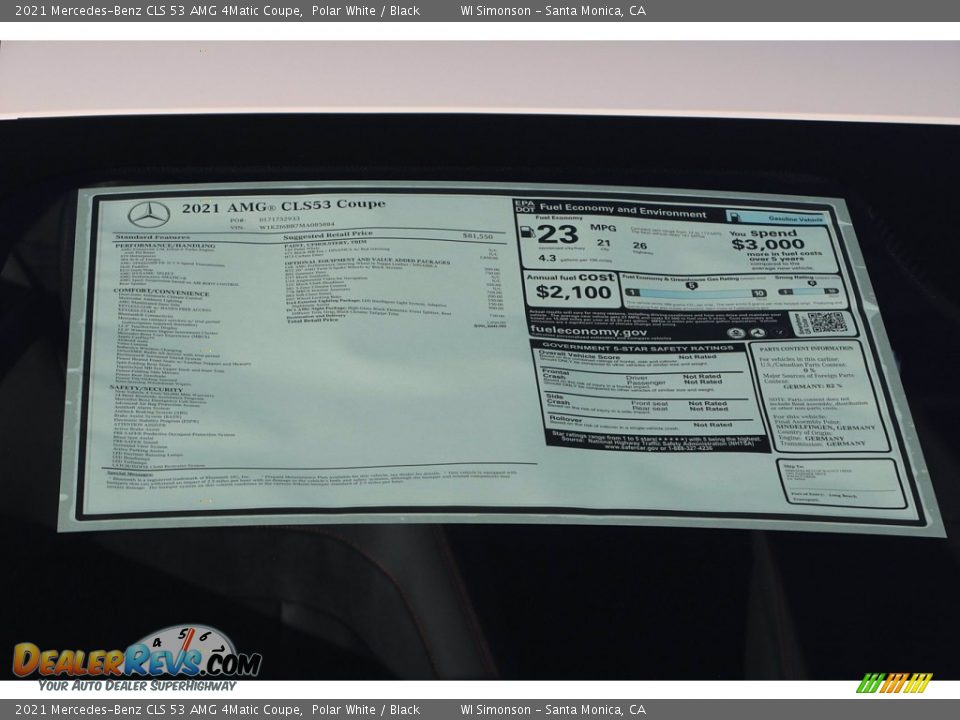Screen dimensions: 960x720
Task: Click 'COMFORT/CONVENIENCE' section title
Action: tap(162, 293)
